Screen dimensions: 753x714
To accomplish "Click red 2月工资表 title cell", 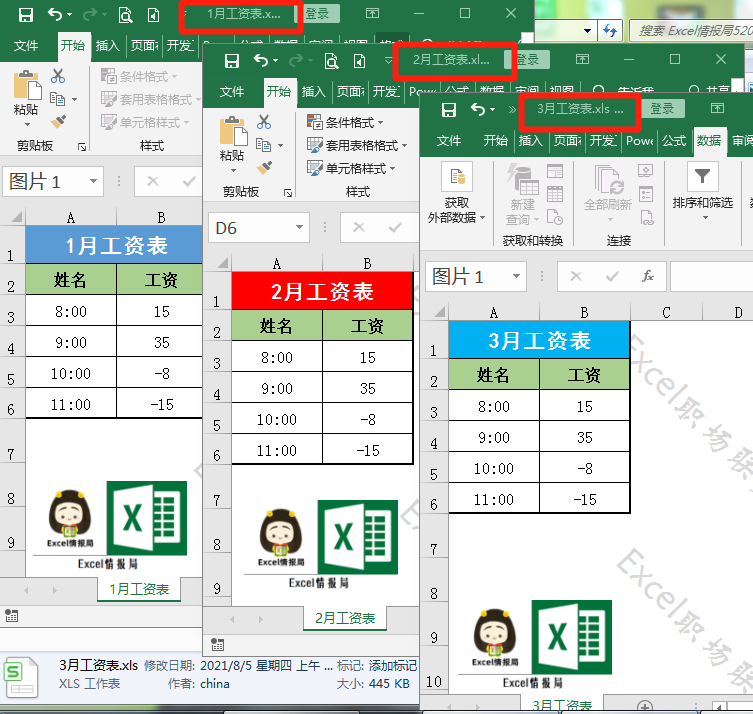I will tap(322, 291).
